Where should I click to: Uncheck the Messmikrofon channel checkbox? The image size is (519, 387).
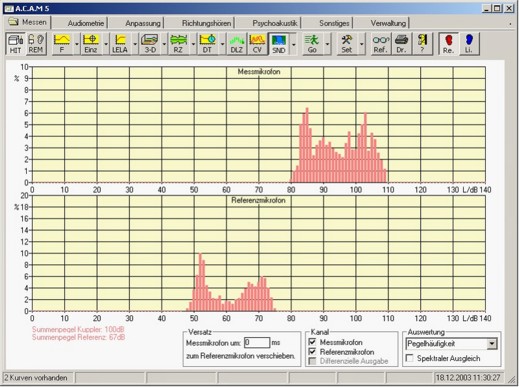[x=312, y=342]
